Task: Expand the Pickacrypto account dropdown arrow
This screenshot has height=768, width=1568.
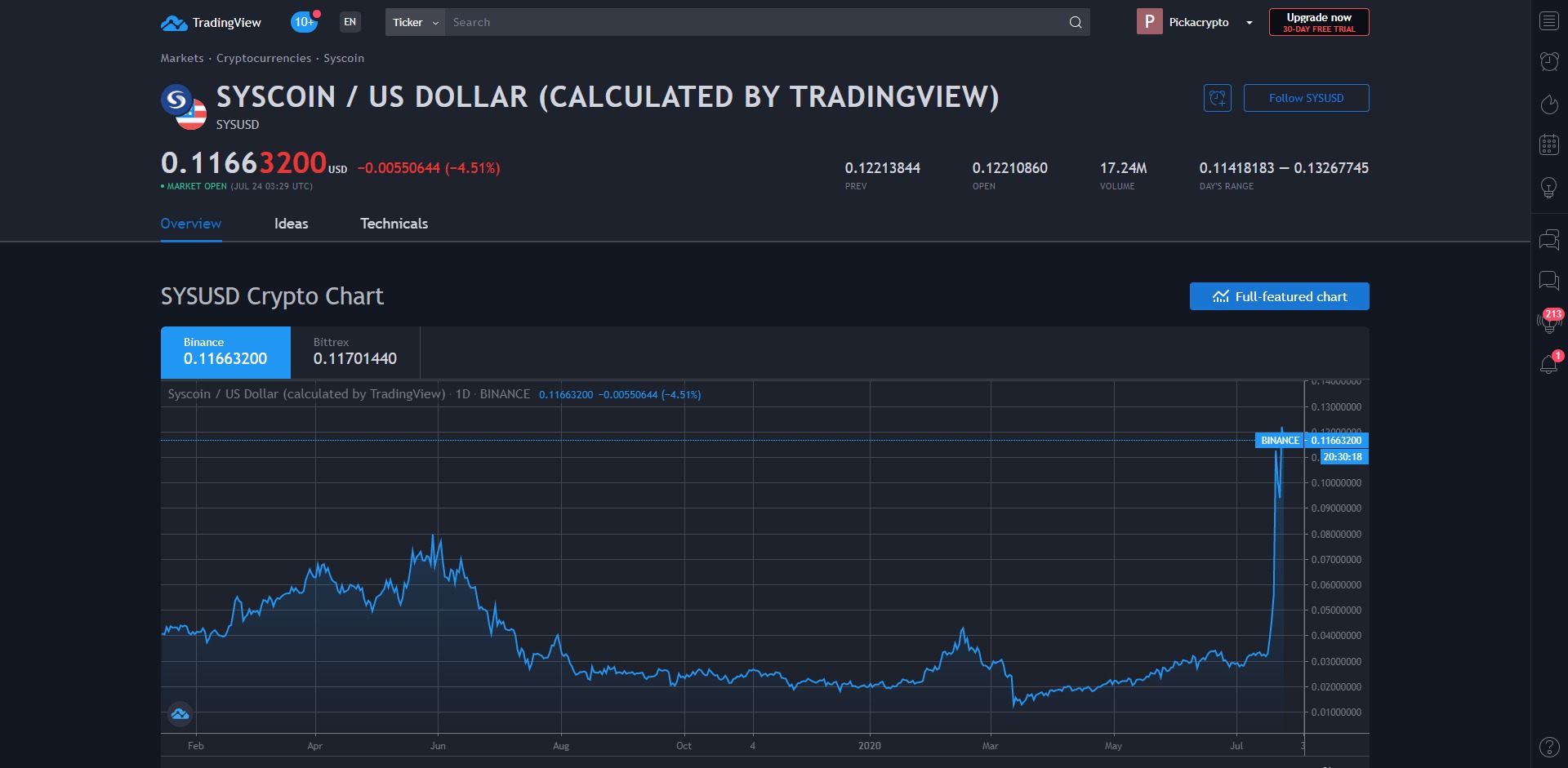Action: (1249, 23)
